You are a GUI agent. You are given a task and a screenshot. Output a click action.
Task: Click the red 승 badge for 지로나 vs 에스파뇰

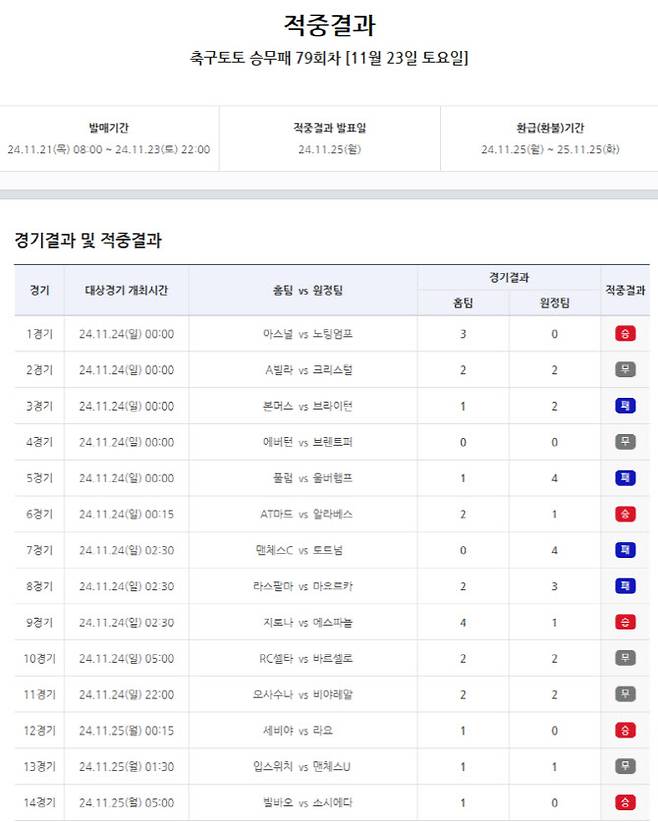[x=625, y=622]
